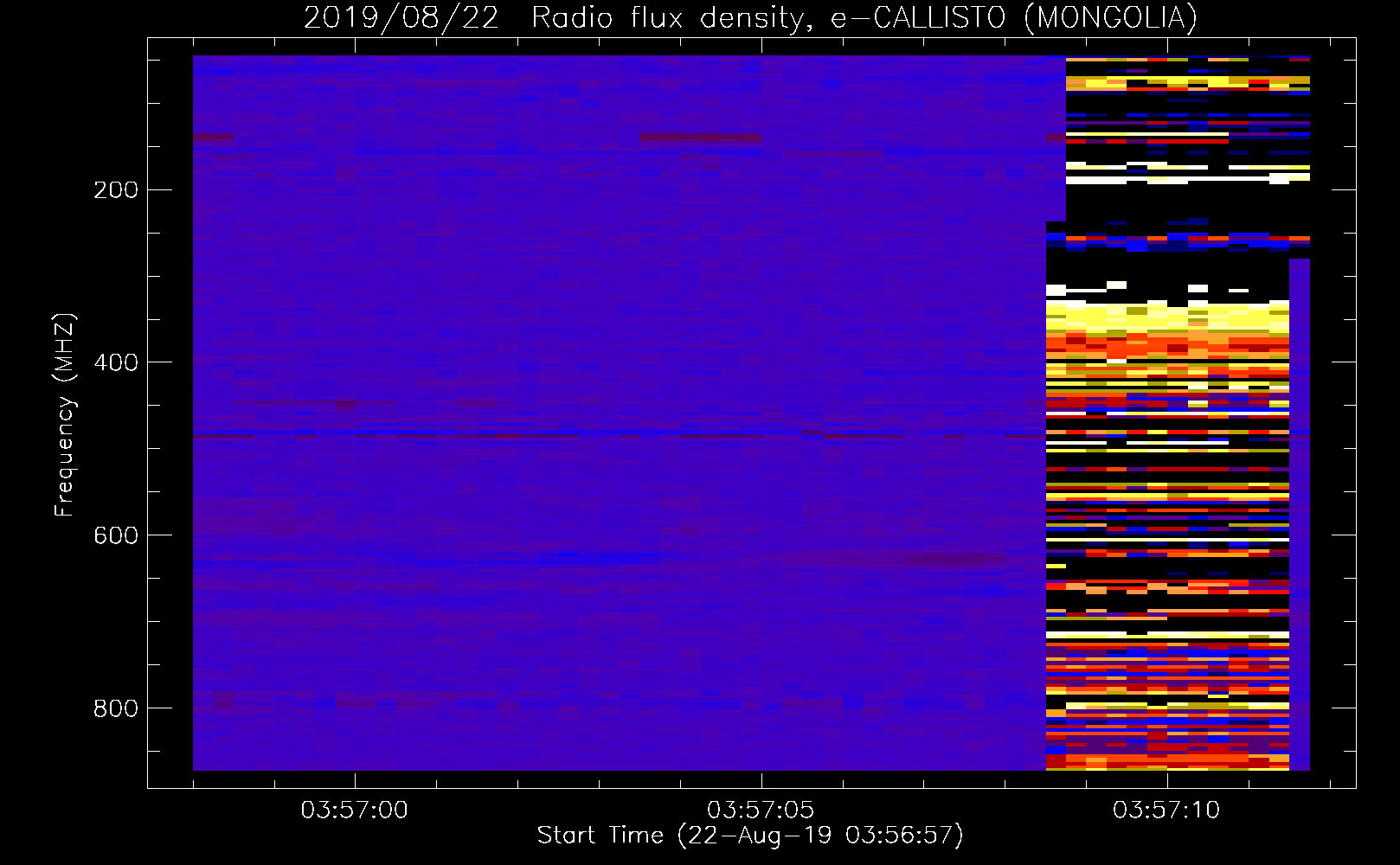The height and width of the screenshot is (865, 1400).
Task: Click the plot title text '2019/08/22 Radio flux density'
Action: [x=558, y=17]
